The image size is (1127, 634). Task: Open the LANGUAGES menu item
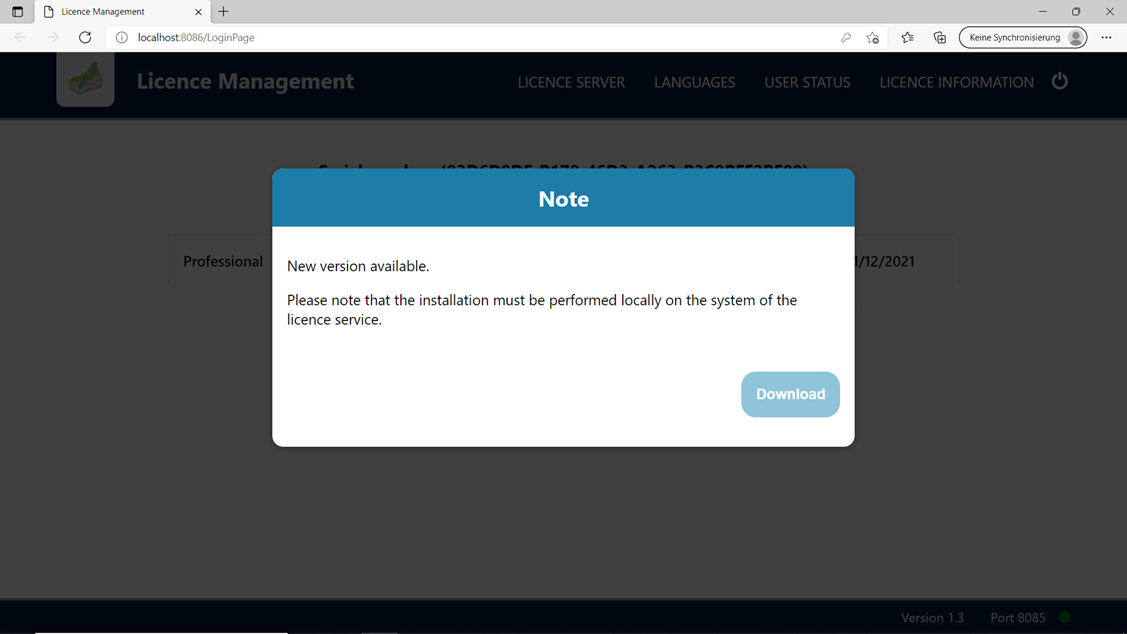click(694, 82)
